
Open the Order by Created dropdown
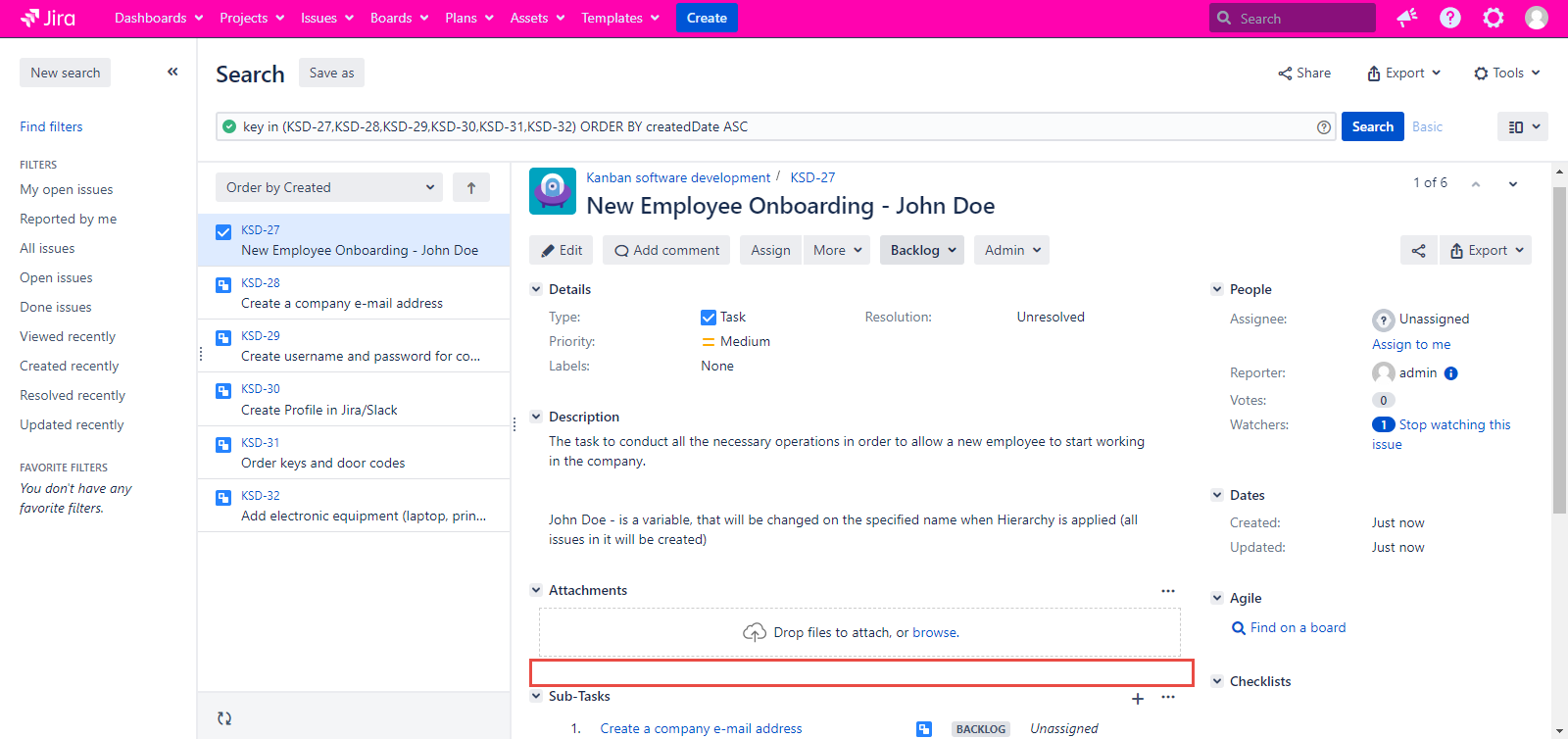[329, 187]
